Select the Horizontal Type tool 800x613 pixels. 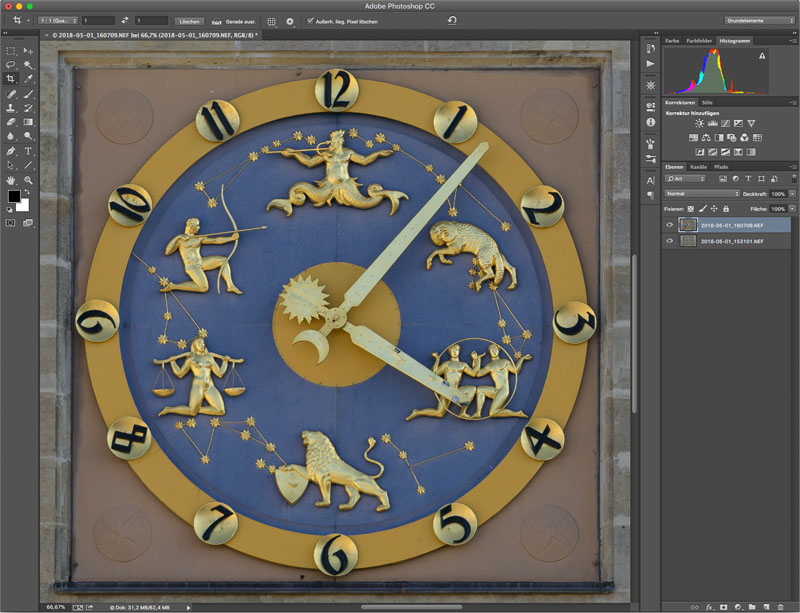[28, 151]
